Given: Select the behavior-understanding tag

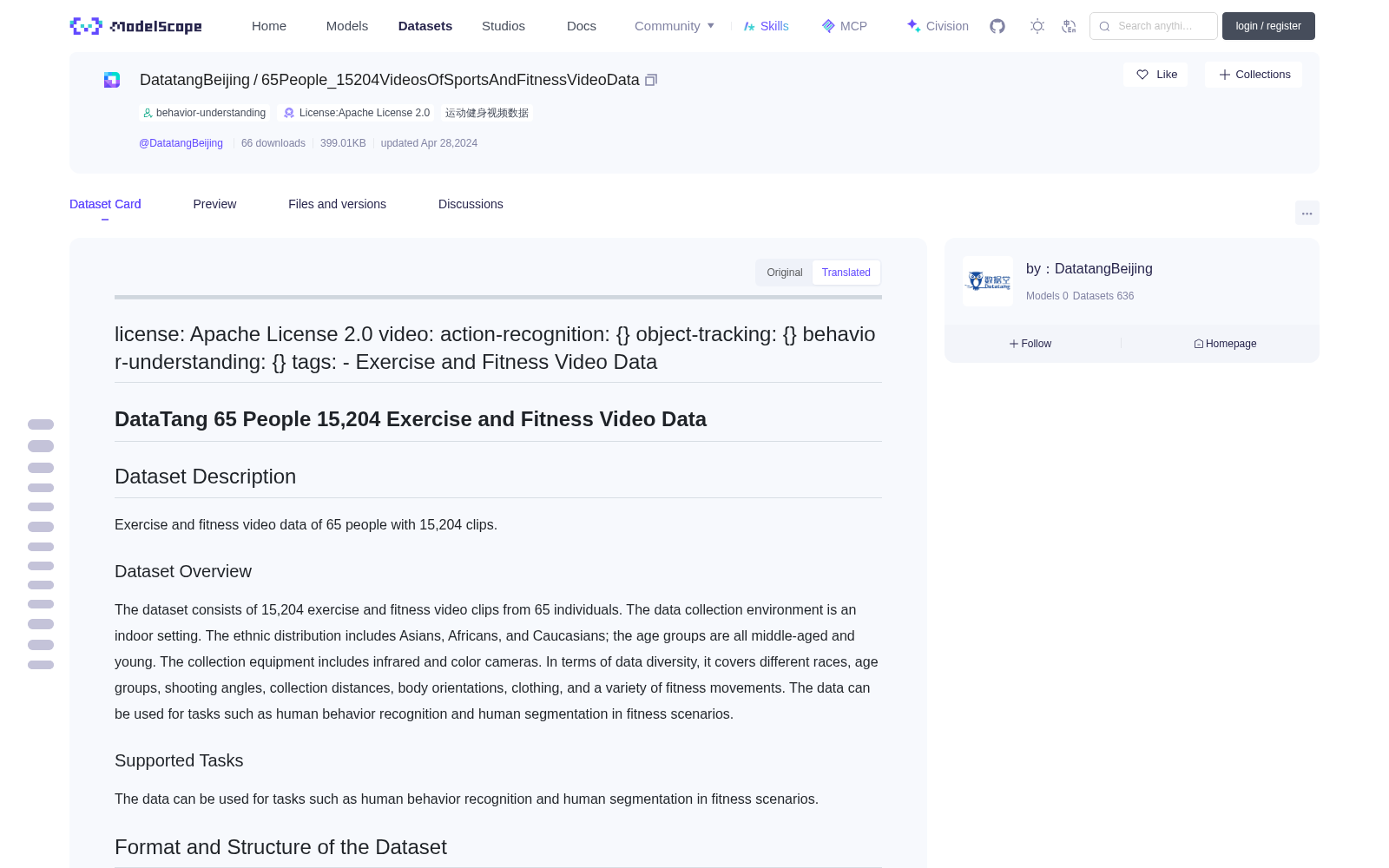Looking at the screenshot, I should 205,113.
